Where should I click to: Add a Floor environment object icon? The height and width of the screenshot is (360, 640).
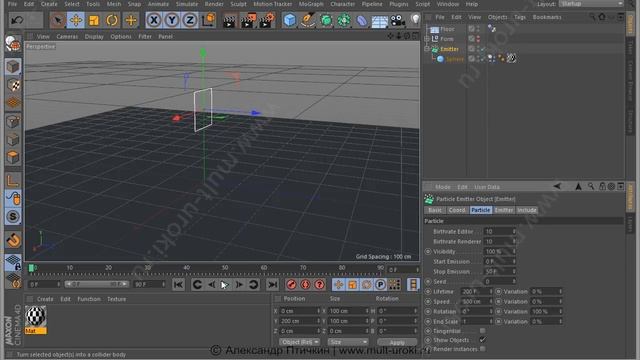tap(379, 20)
